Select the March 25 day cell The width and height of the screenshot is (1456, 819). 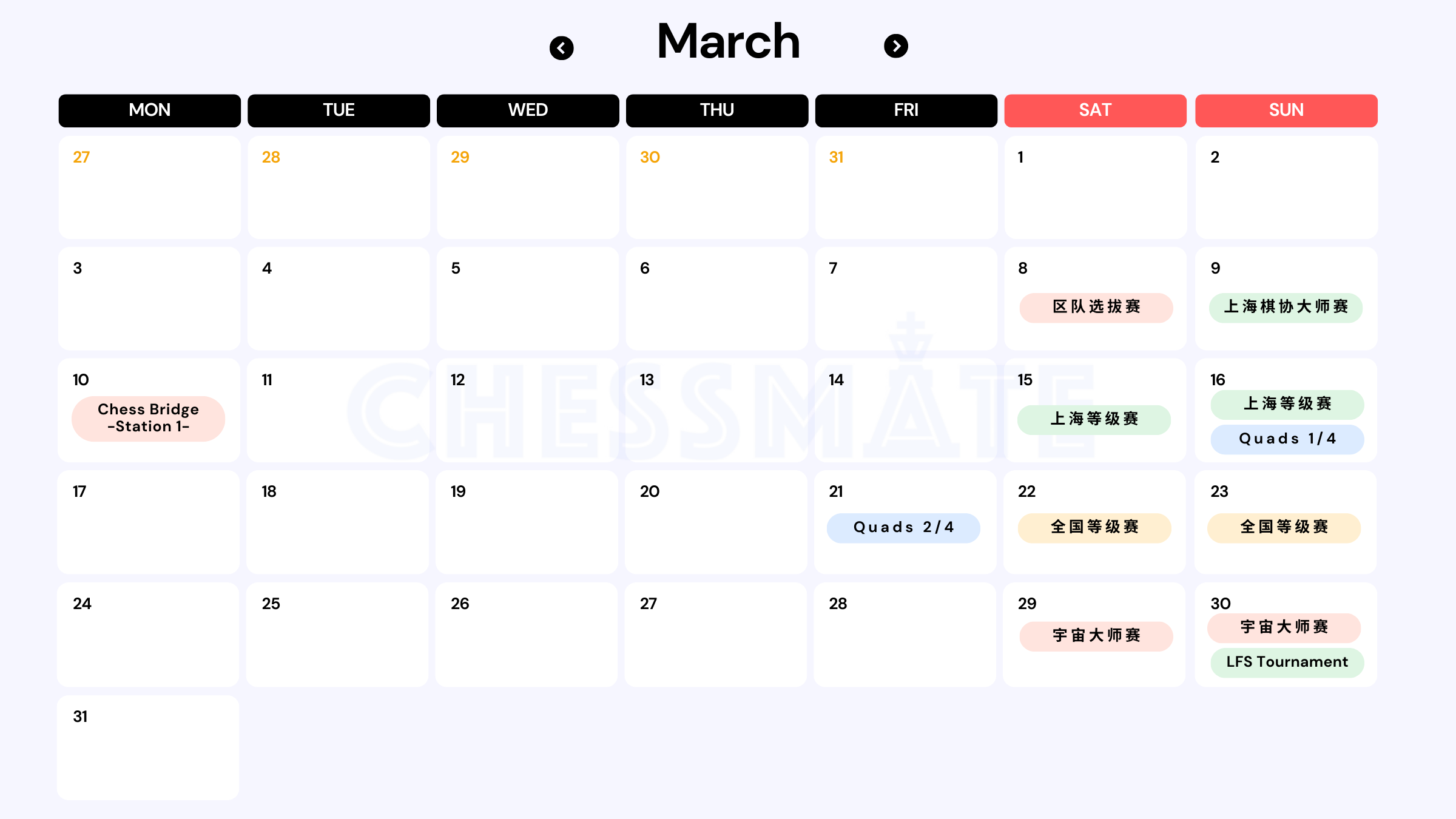click(x=337, y=635)
